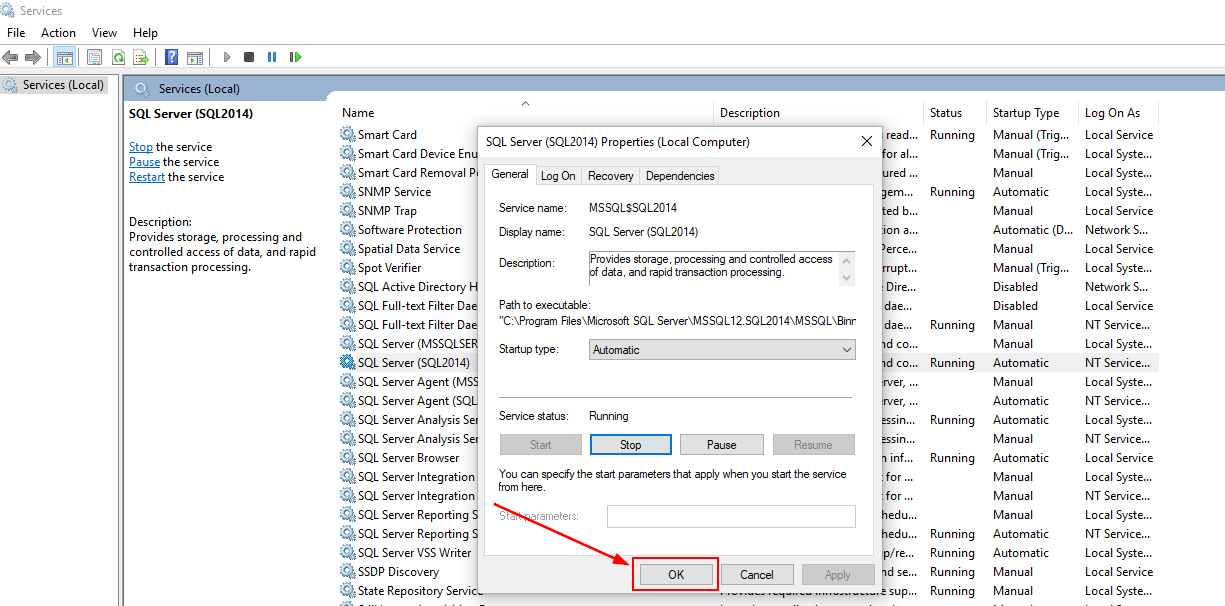Click the gear icon beside SQL Server VSS Writer
1225x606 pixels.
point(348,552)
